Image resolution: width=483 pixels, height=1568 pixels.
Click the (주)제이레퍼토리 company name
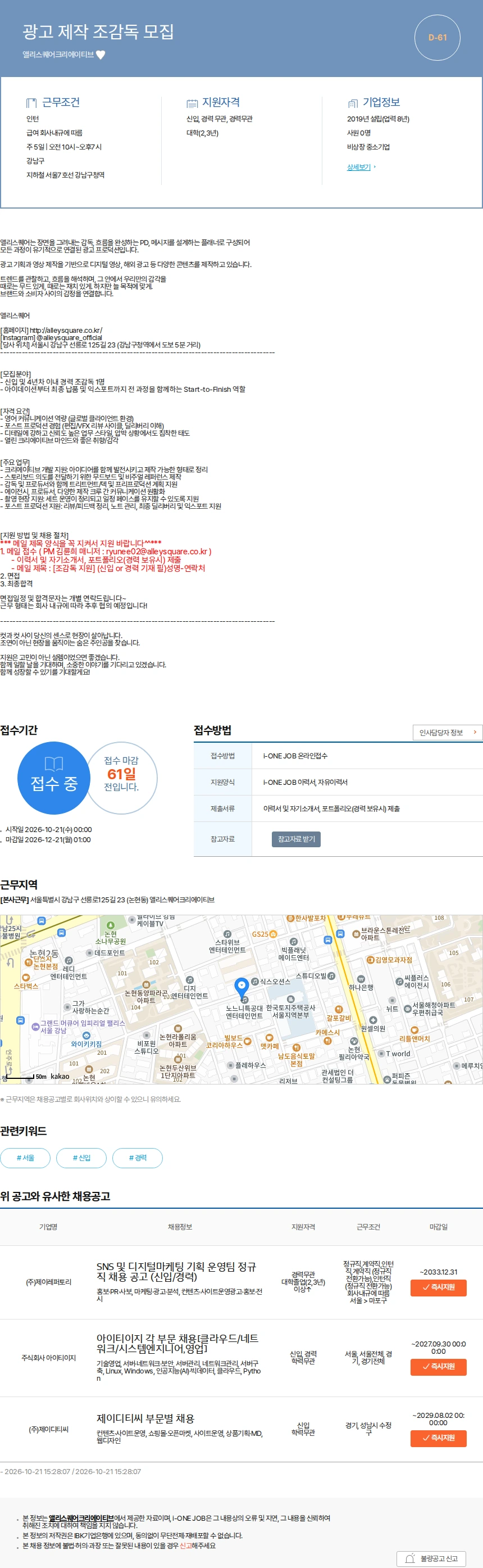click(49, 1282)
